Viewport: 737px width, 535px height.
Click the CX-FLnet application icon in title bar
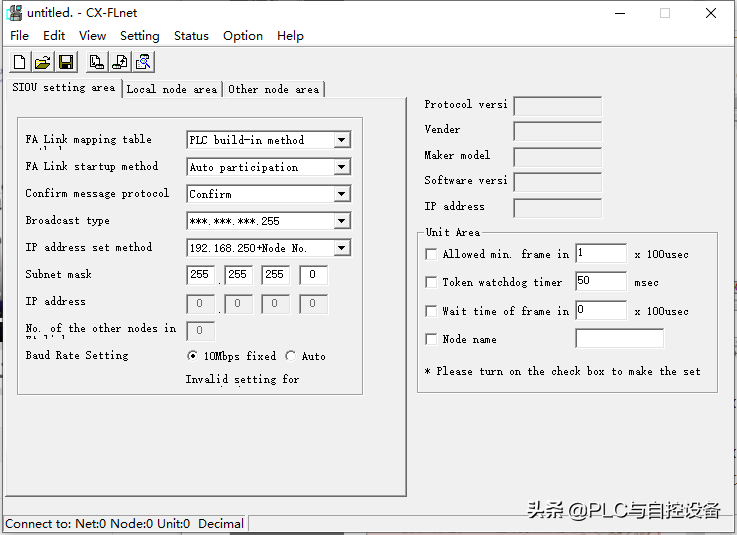(14, 13)
